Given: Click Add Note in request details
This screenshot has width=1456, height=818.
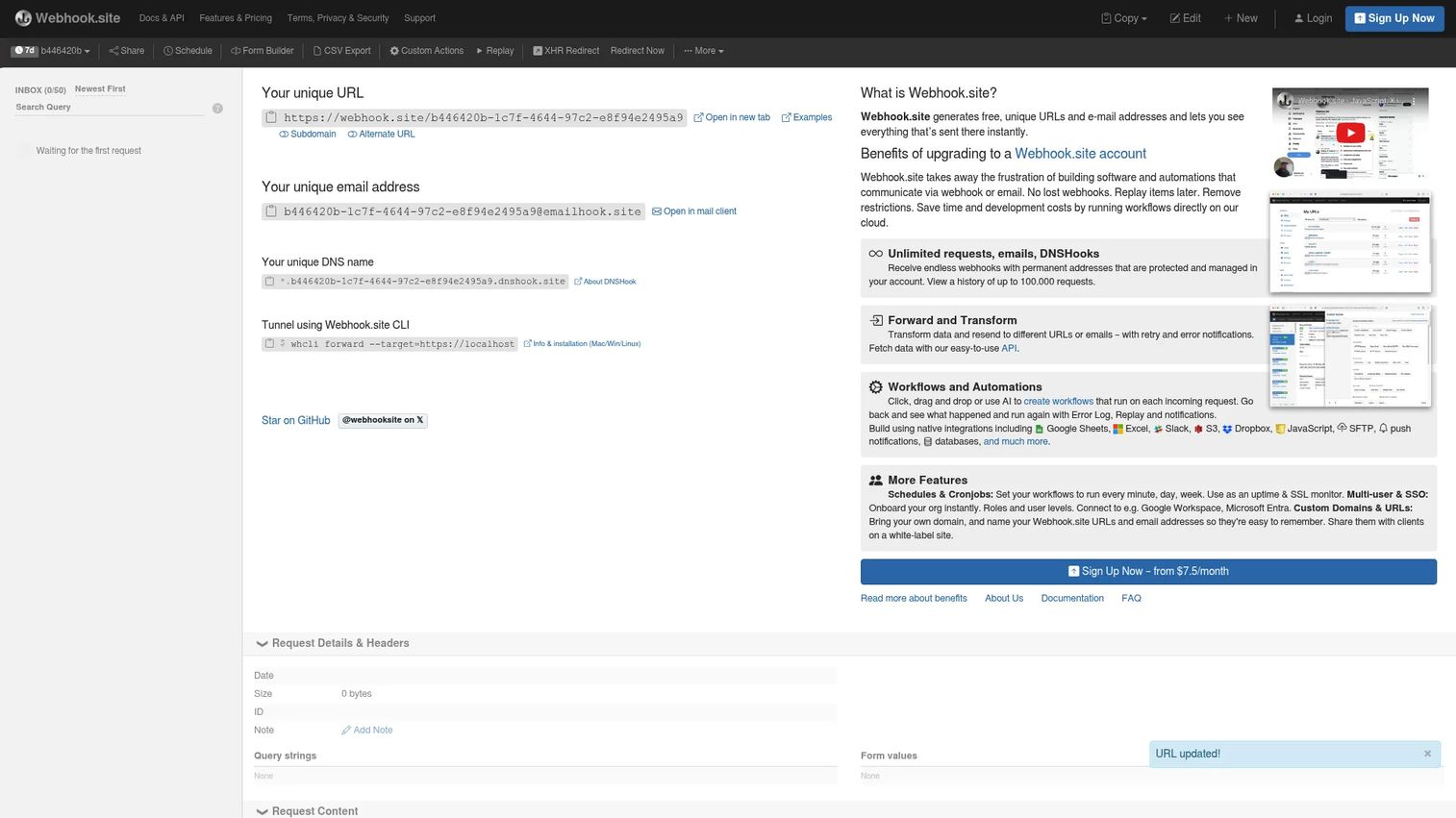Looking at the screenshot, I should [367, 731].
